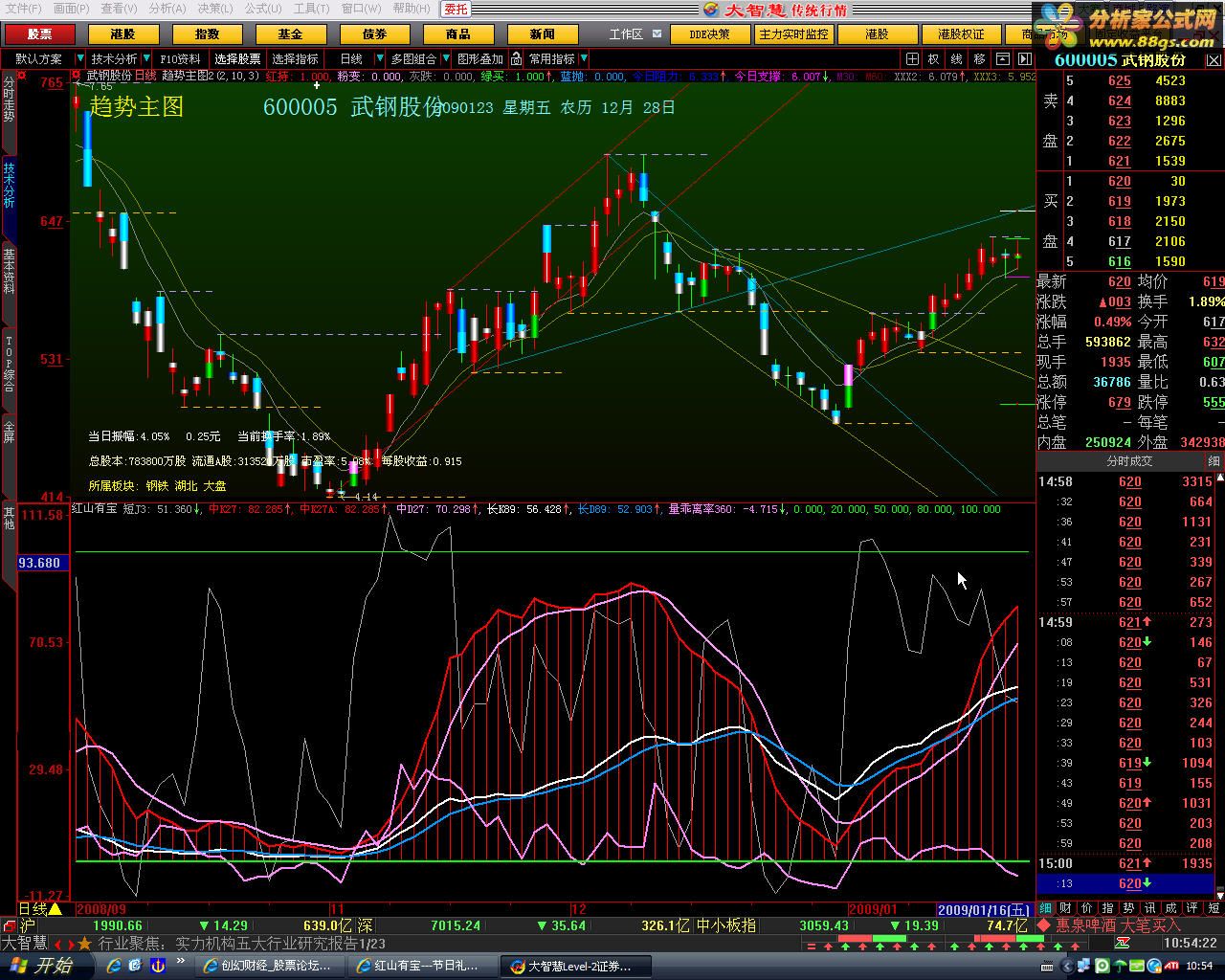
Task: Select the 基金 funds button
Action: (x=290, y=33)
